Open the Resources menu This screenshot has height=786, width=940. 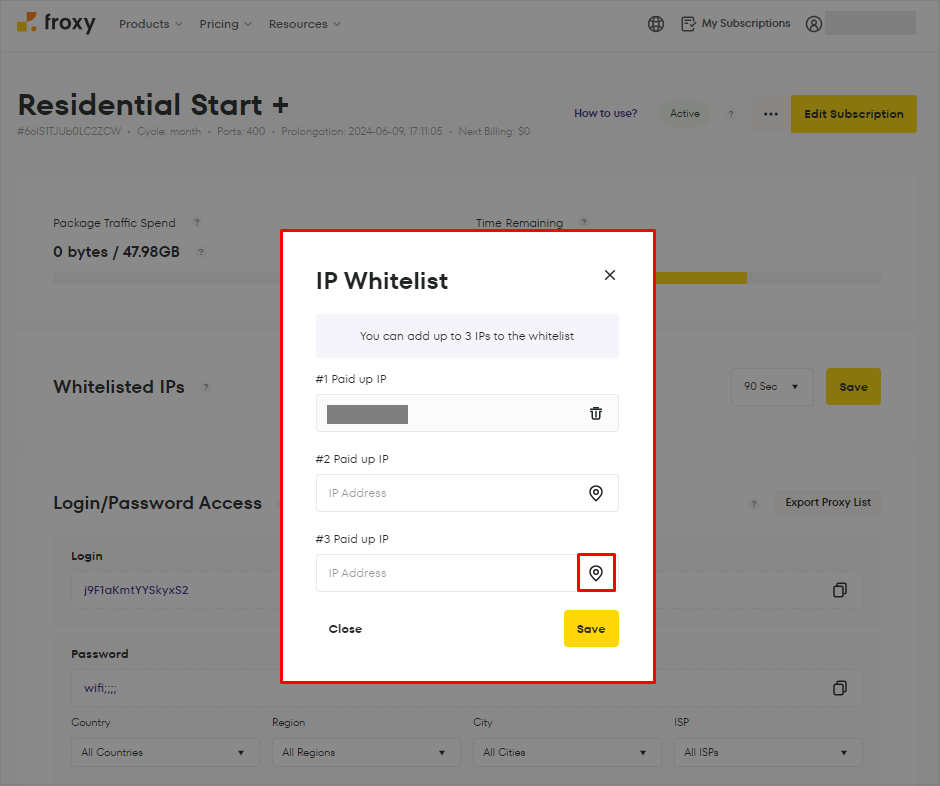click(304, 23)
